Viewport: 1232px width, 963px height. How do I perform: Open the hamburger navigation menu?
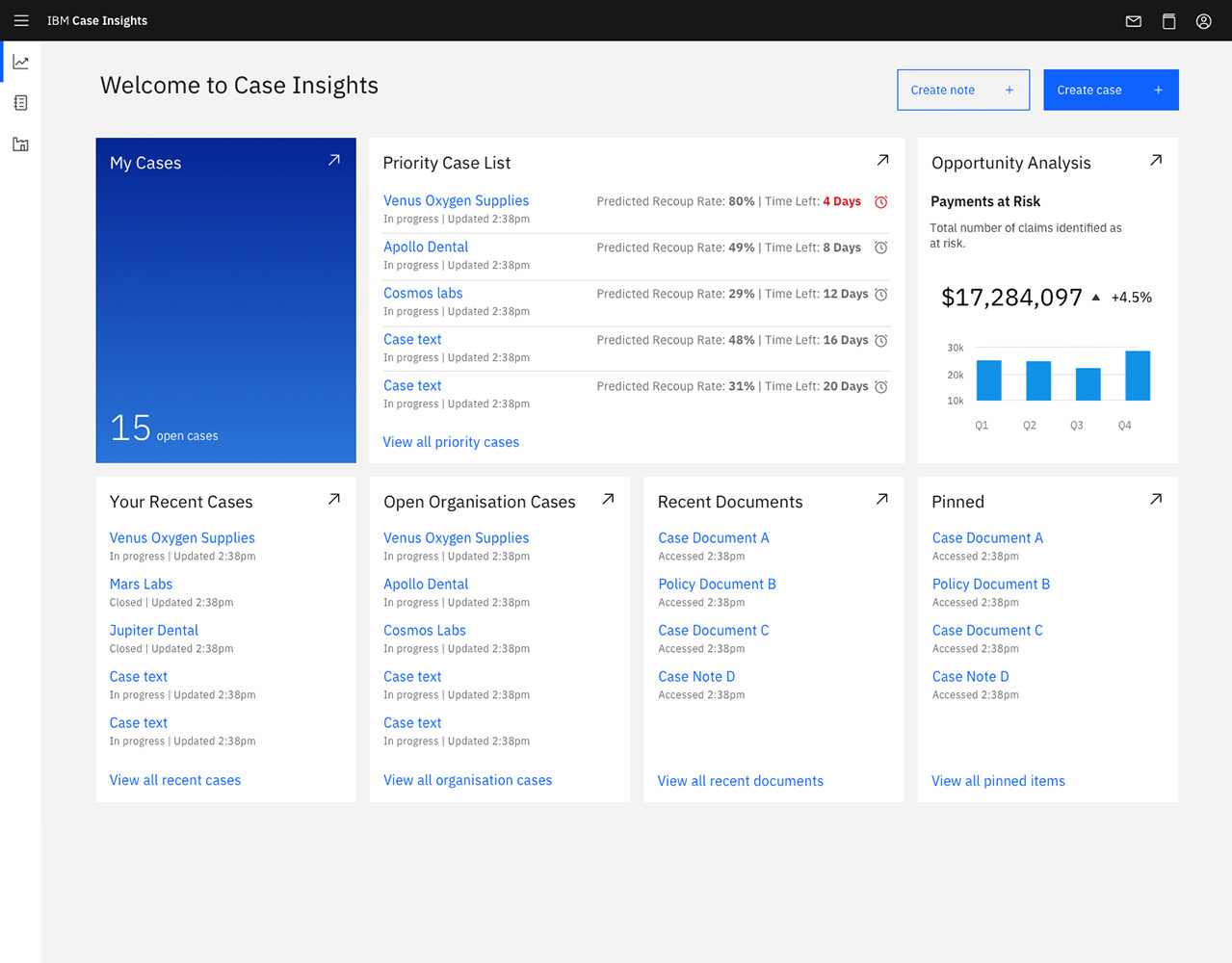click(21, 20)
